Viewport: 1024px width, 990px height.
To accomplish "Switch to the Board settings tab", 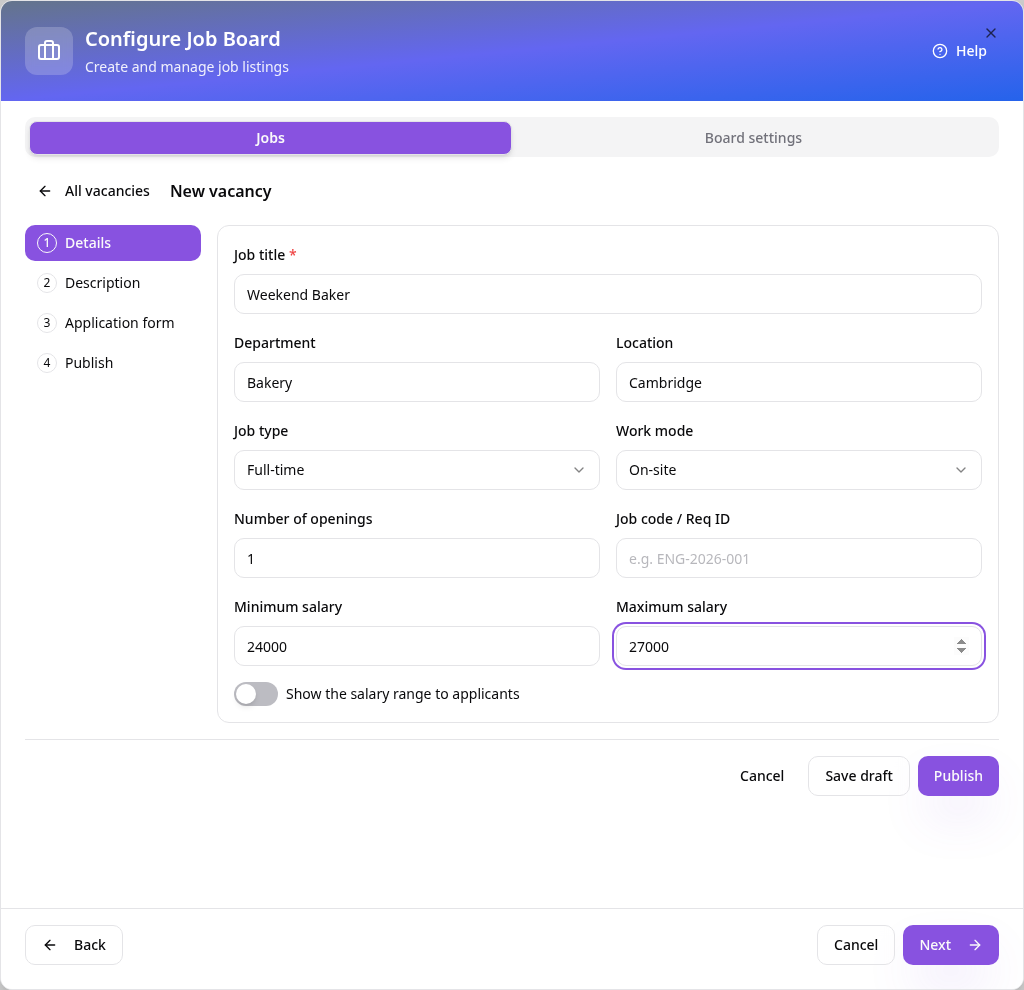I will coord(753,138).
